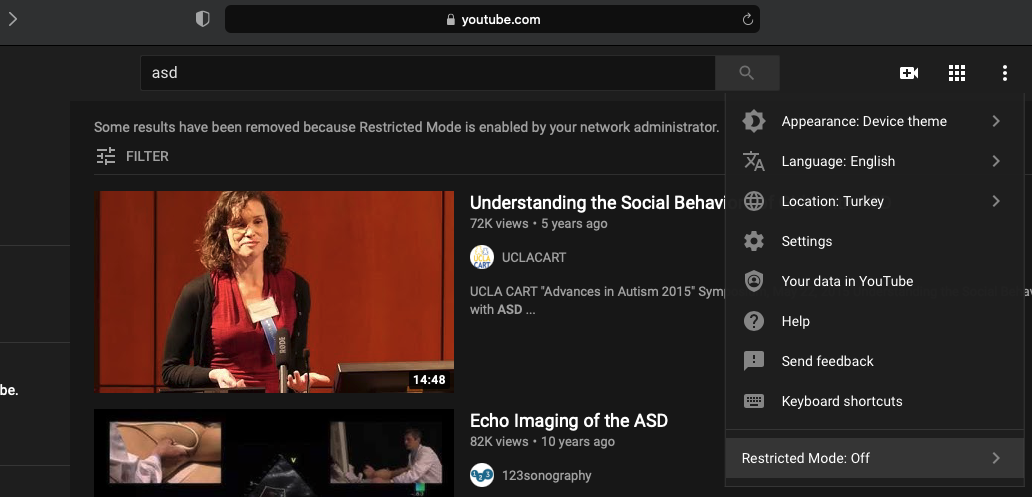Close the three-dot settings menu icon
This screenshot has height=497, width=1032.
coord(1004,73)
